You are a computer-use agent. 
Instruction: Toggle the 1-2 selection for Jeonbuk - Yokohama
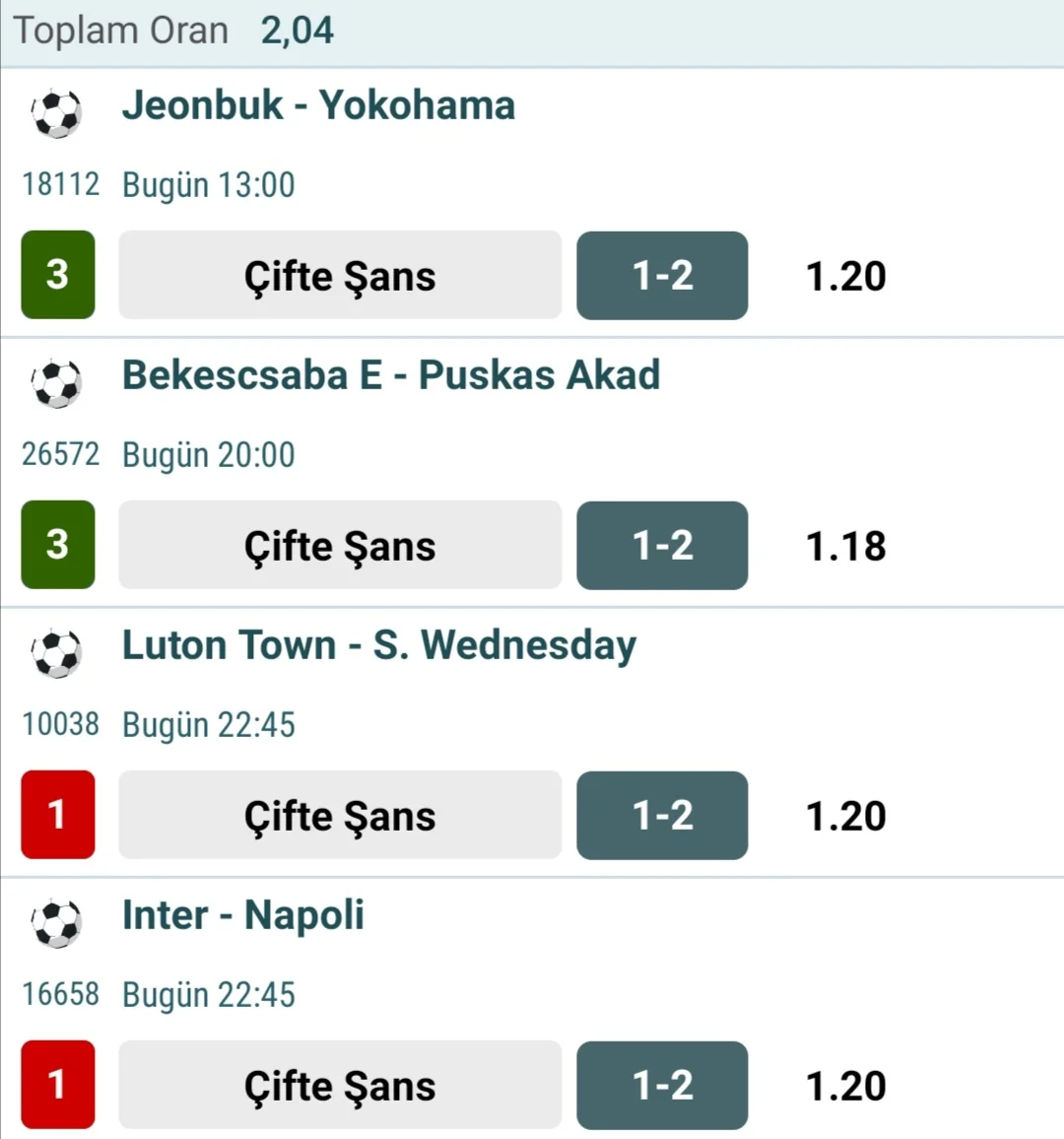point(662,276)
